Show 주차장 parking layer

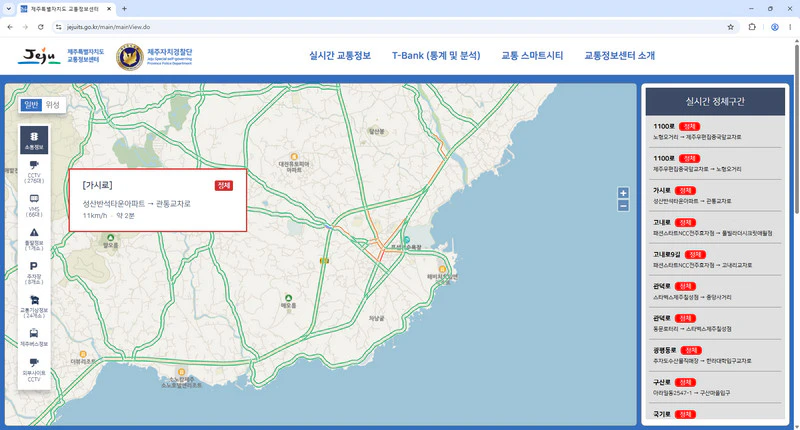click(x=34, y=273)
